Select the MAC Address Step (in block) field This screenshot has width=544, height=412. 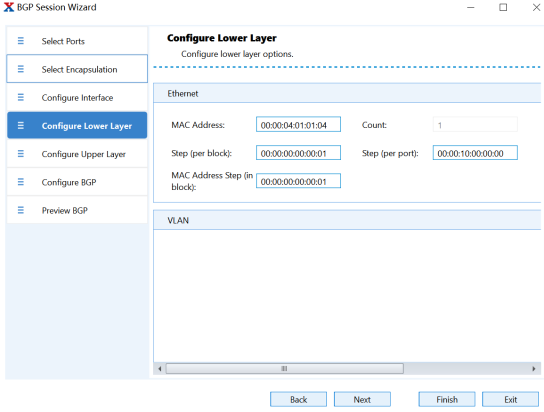[x=298, y=181]
